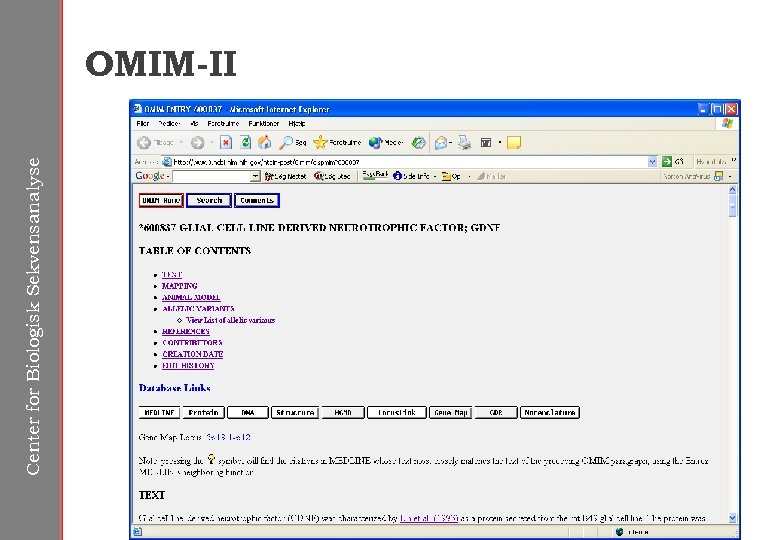Click the OMIM Home button

point(161,200)
